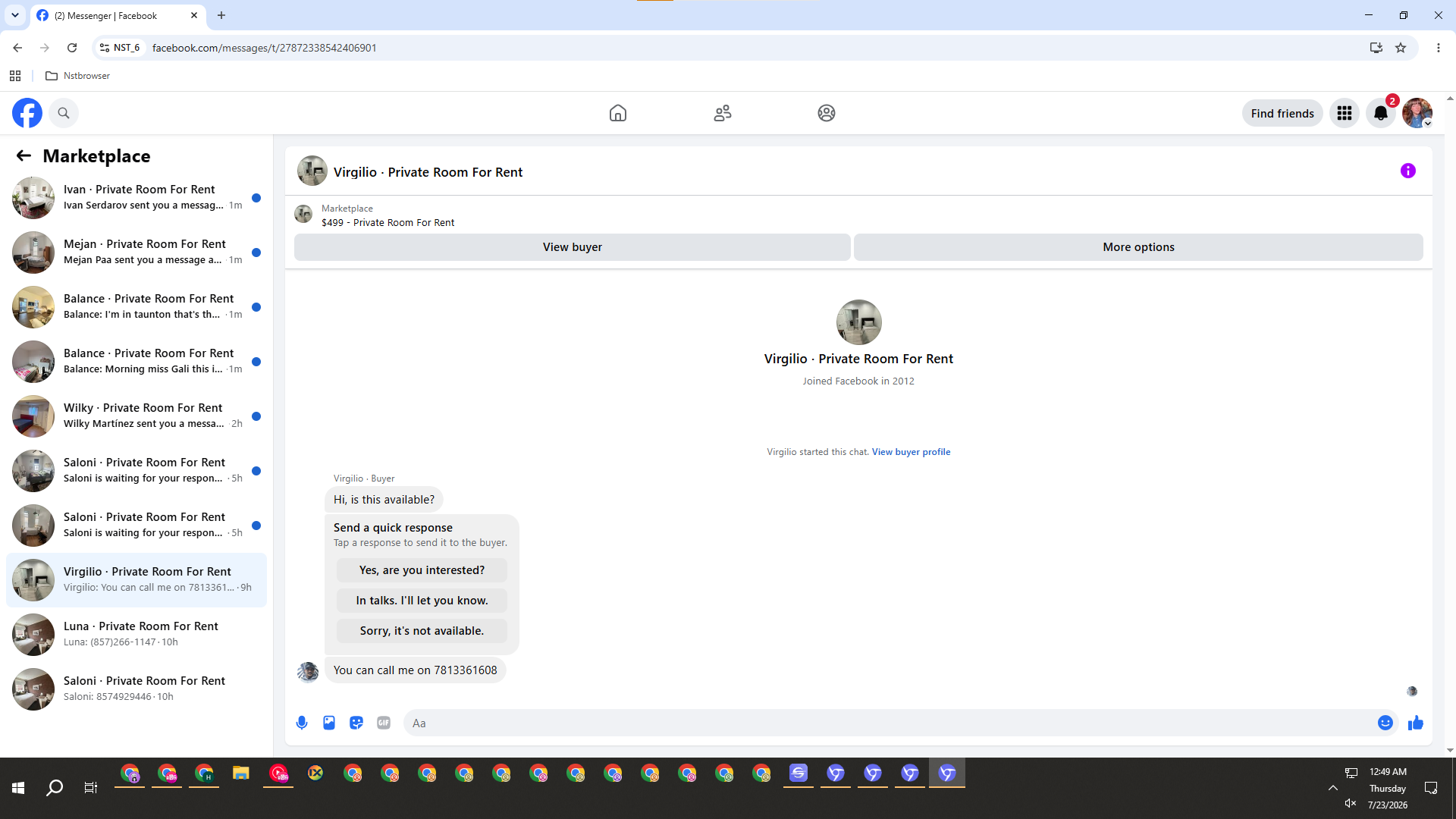Open the Nstbrowser bookmarks folder
1456x819 pixels.
pos(78,76)
